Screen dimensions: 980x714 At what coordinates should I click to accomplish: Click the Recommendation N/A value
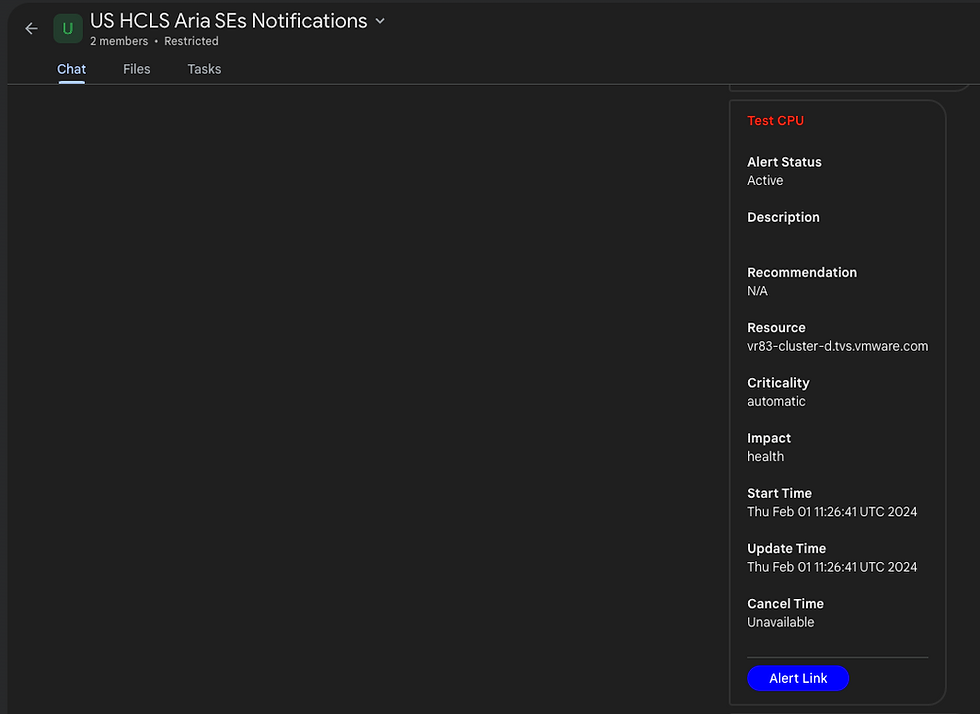tap(758, 291)
